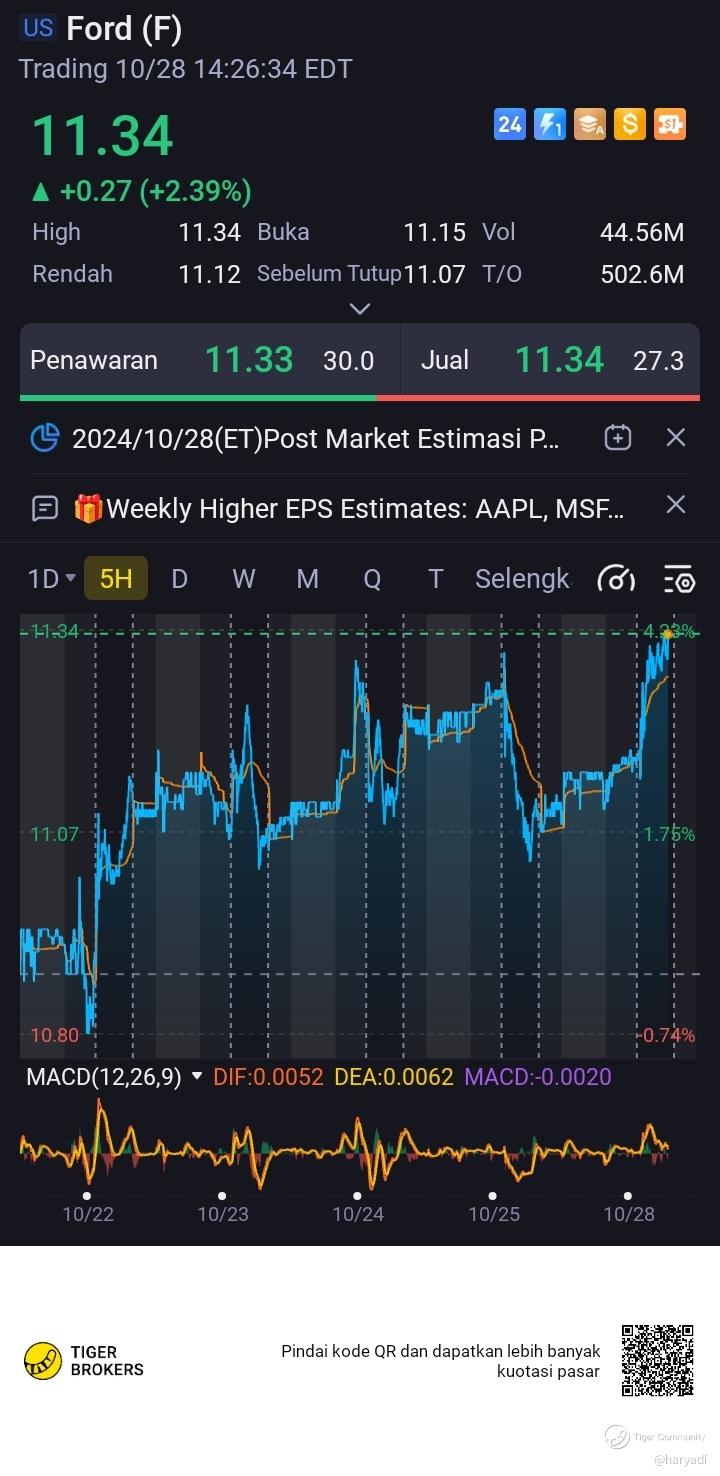Open the Selengk full chart tab
The height and width of the screenshot is (1476, 720).
pyautogui.click(x=522, y=578)
